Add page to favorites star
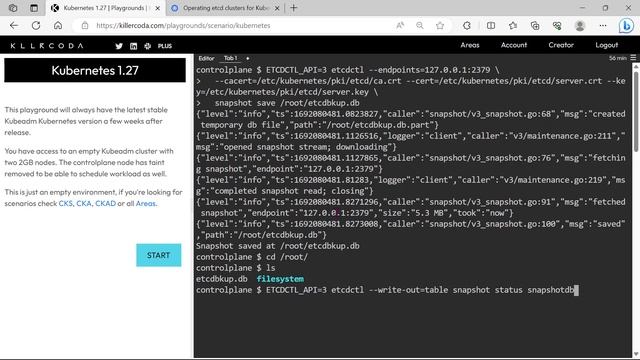 440,25
